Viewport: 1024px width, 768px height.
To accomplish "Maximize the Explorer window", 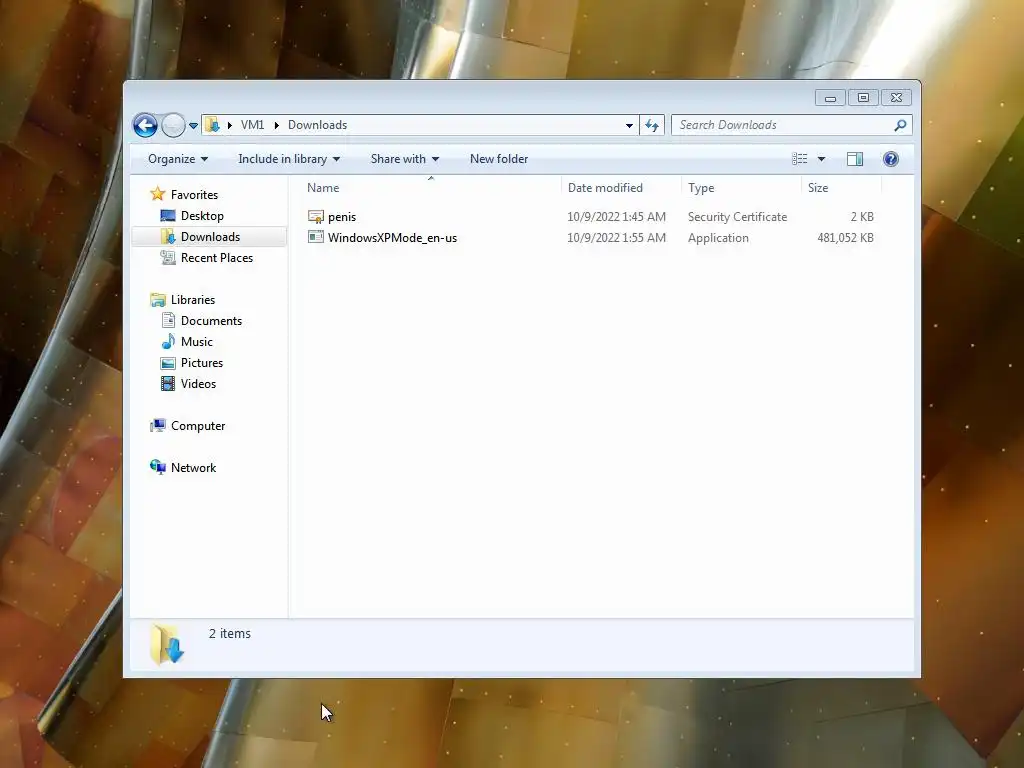I will pos(863,98).
